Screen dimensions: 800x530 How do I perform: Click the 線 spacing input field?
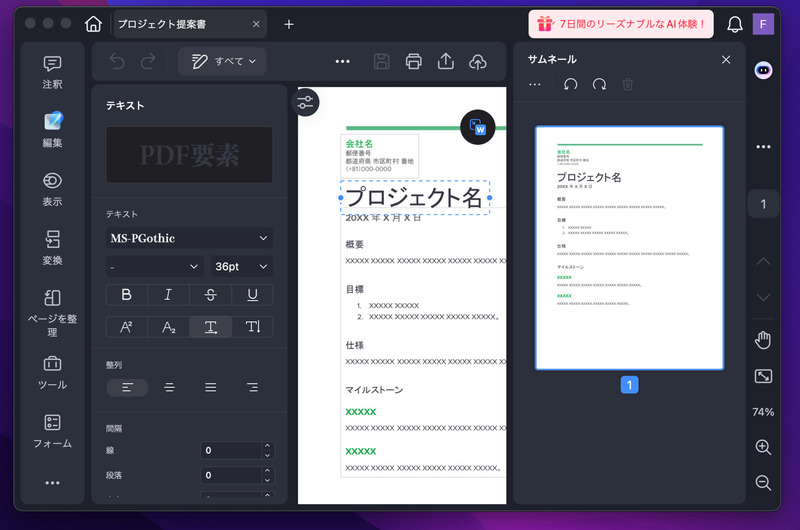[231, 450]
